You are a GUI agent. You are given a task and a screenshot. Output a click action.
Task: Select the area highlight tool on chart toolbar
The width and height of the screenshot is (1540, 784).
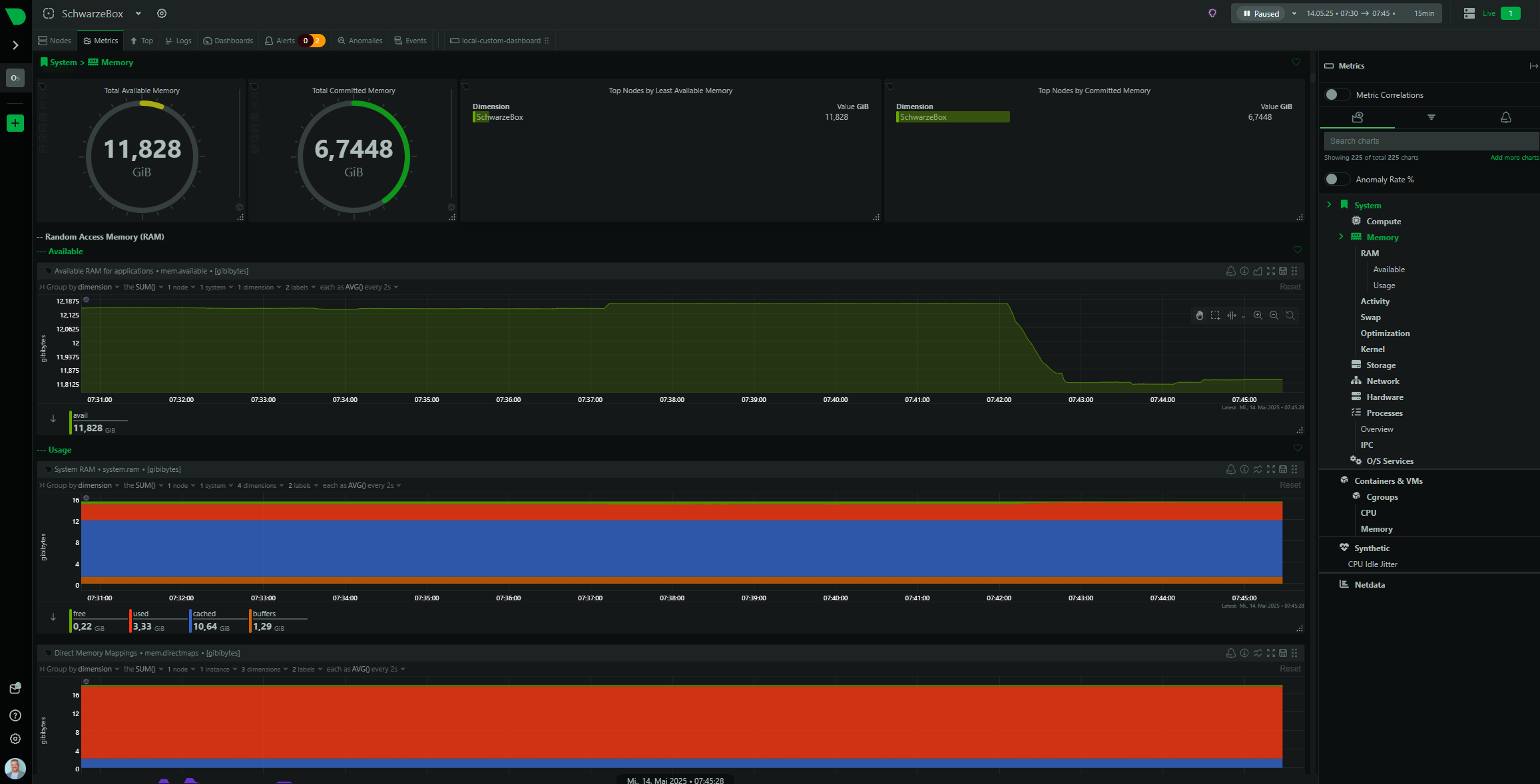coord(1215,315)
